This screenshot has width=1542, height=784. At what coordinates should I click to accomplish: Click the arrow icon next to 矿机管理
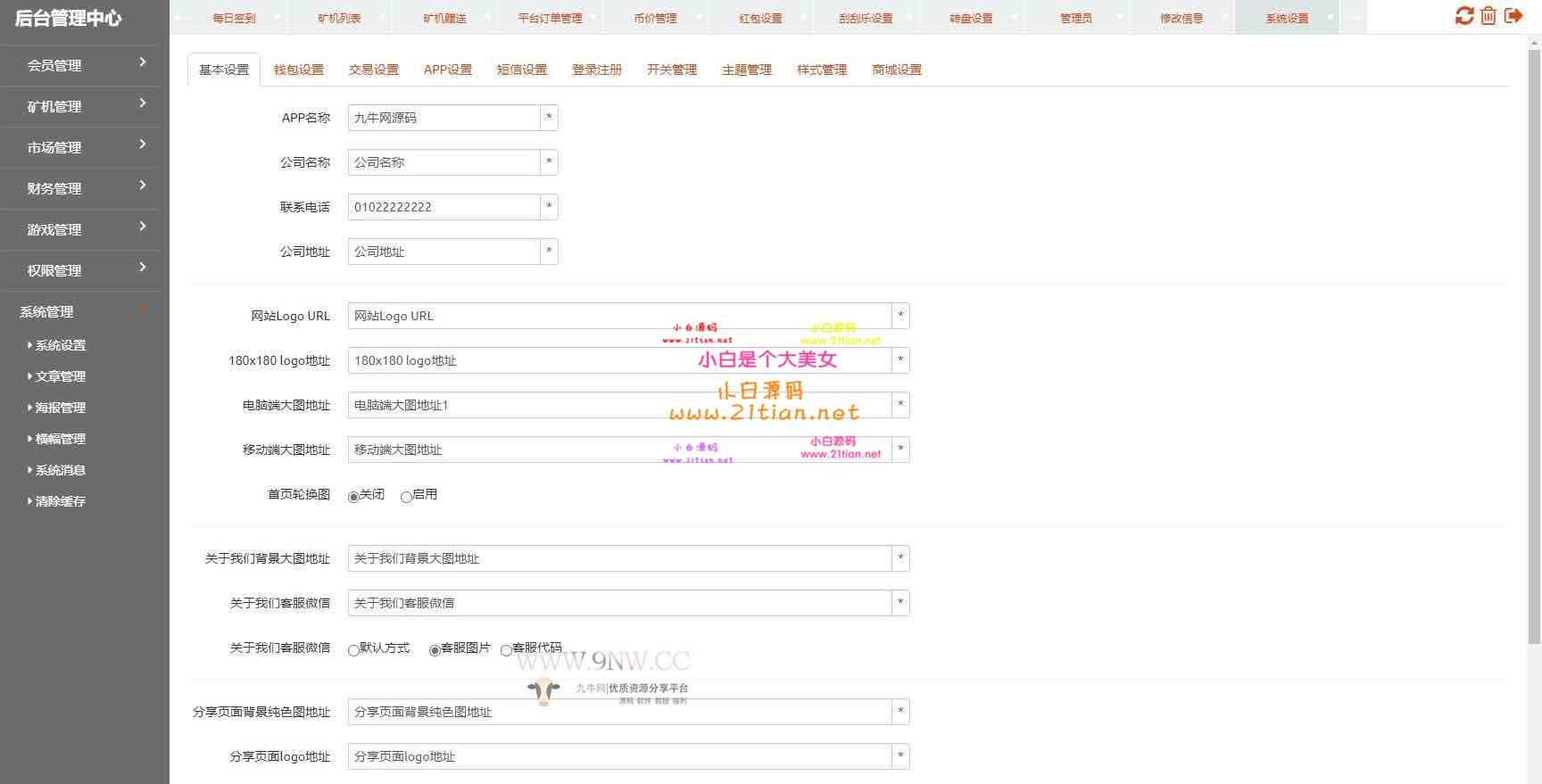coord(143,103)
